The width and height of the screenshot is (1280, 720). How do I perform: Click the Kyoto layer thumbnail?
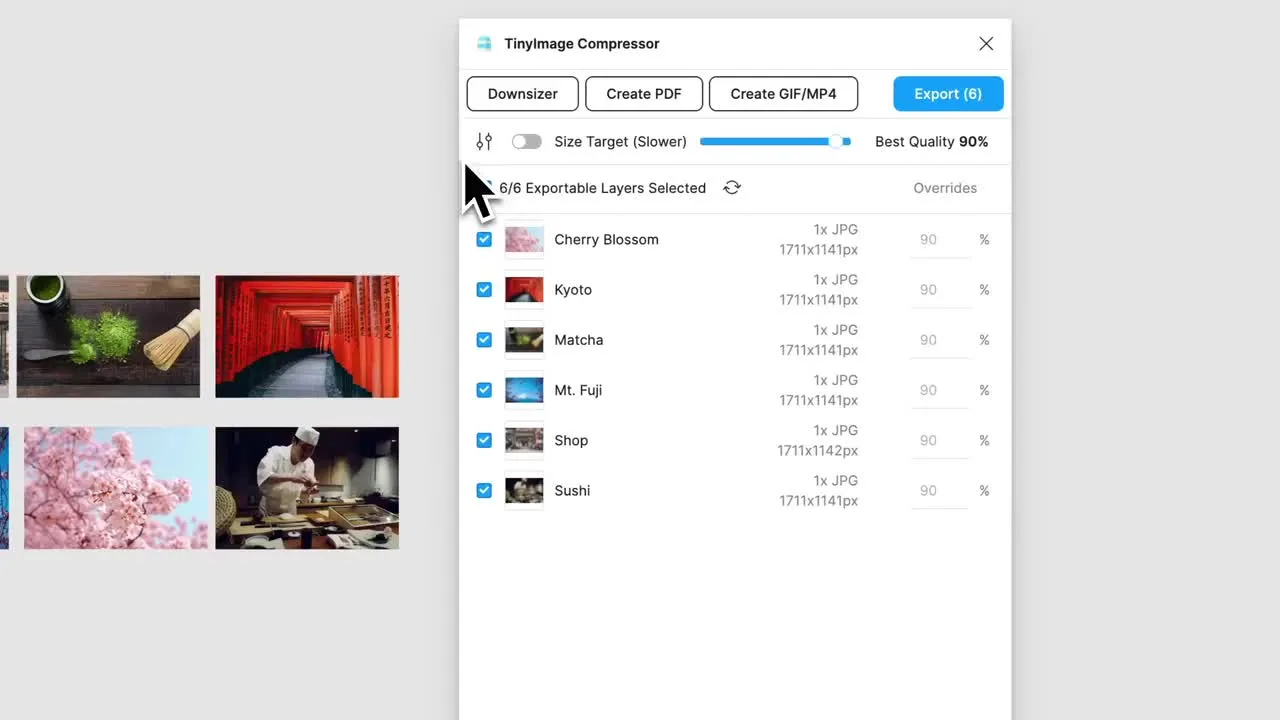[x=524, y=290]
